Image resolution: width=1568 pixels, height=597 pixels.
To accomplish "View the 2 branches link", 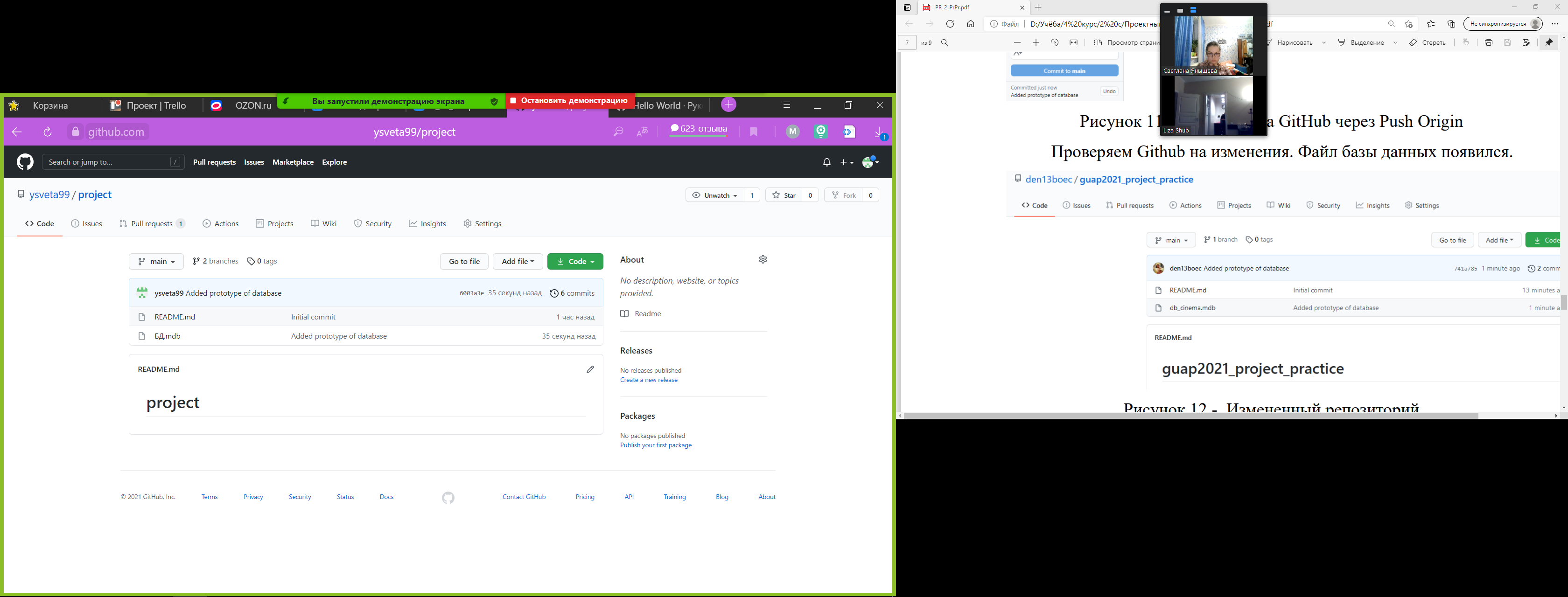I will [x=216, y=261].
